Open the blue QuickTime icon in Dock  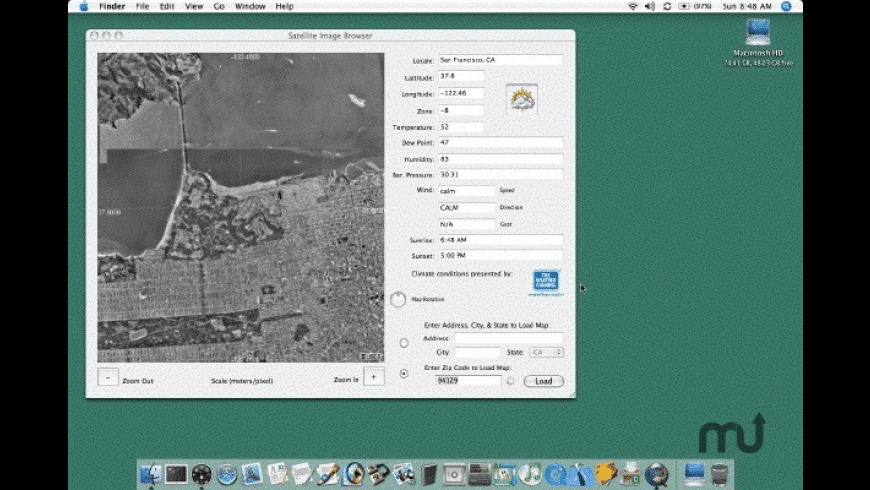[x=555, y=475]
